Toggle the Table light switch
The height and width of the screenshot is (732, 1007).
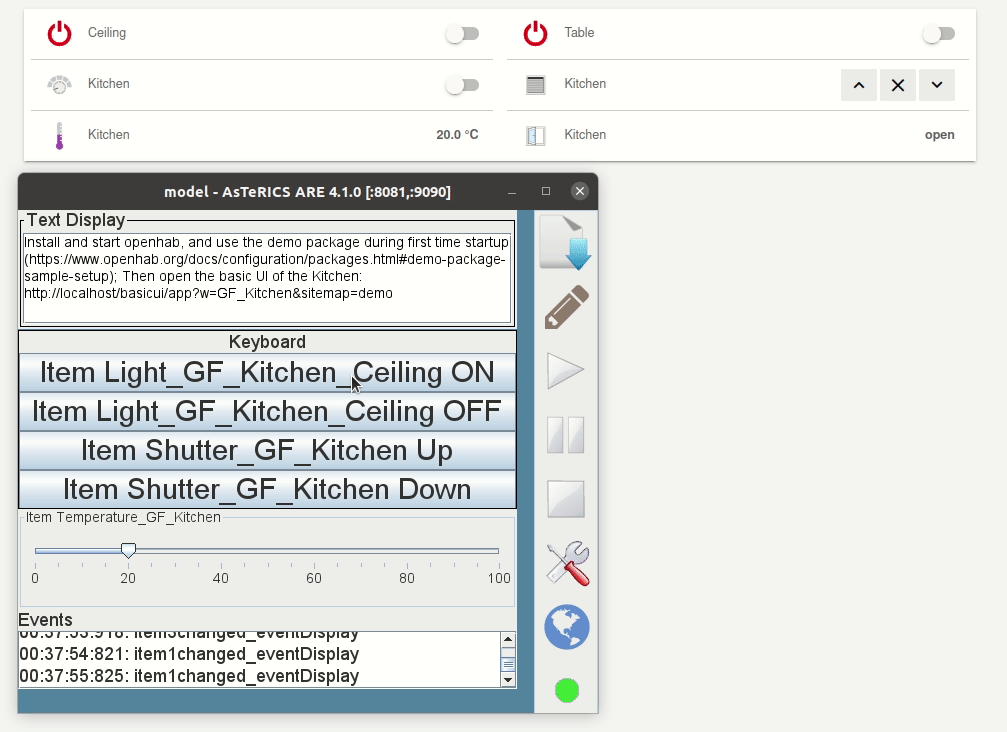(x=938, y=34)
